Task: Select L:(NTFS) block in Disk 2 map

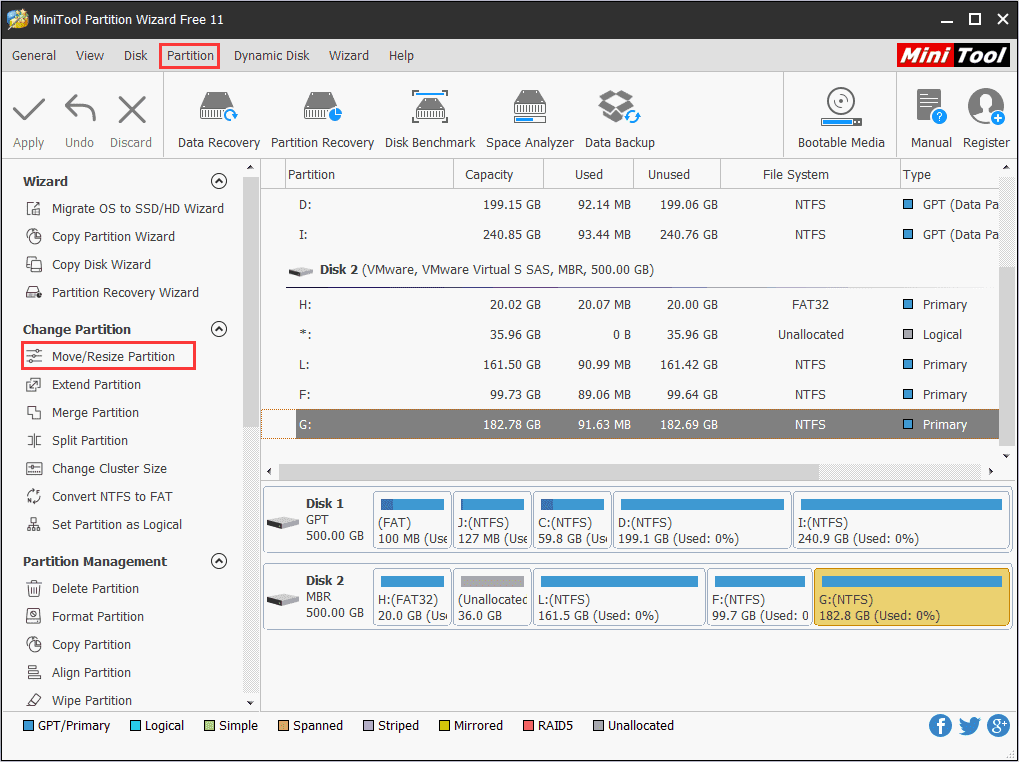Action: [619, 597]
